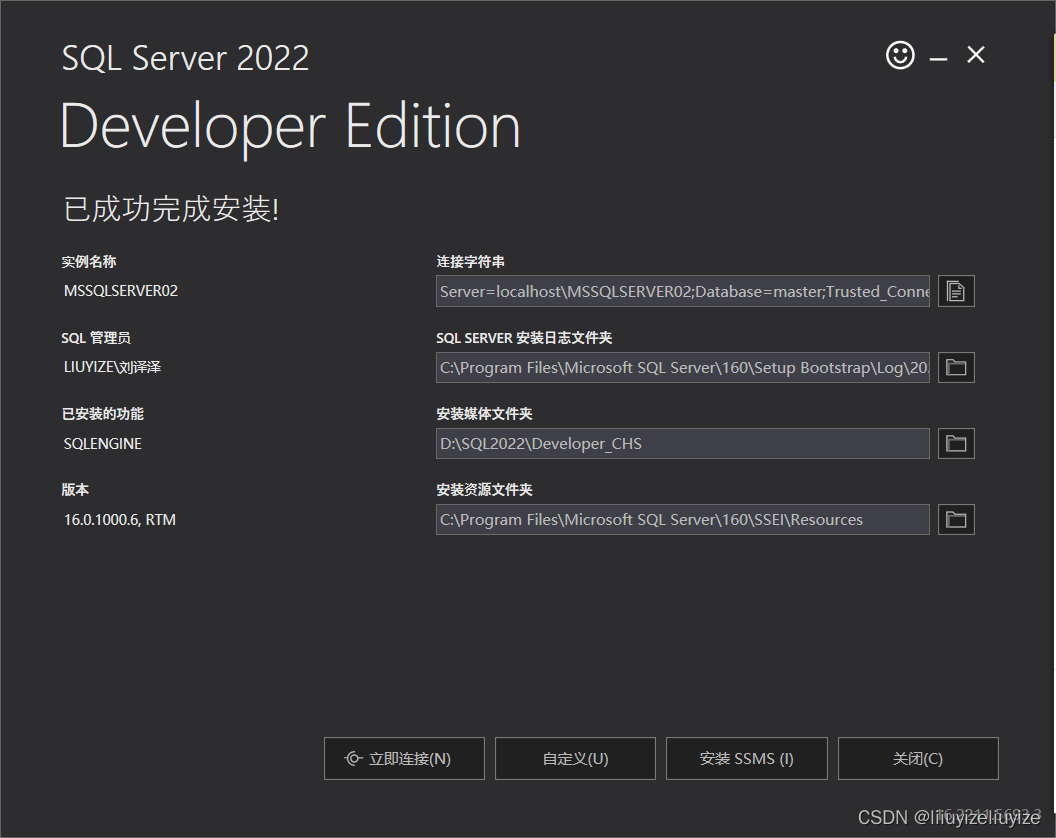
Task: Click the administrator value LIUYIZE\刘泽泽
Action: [112, 367]
